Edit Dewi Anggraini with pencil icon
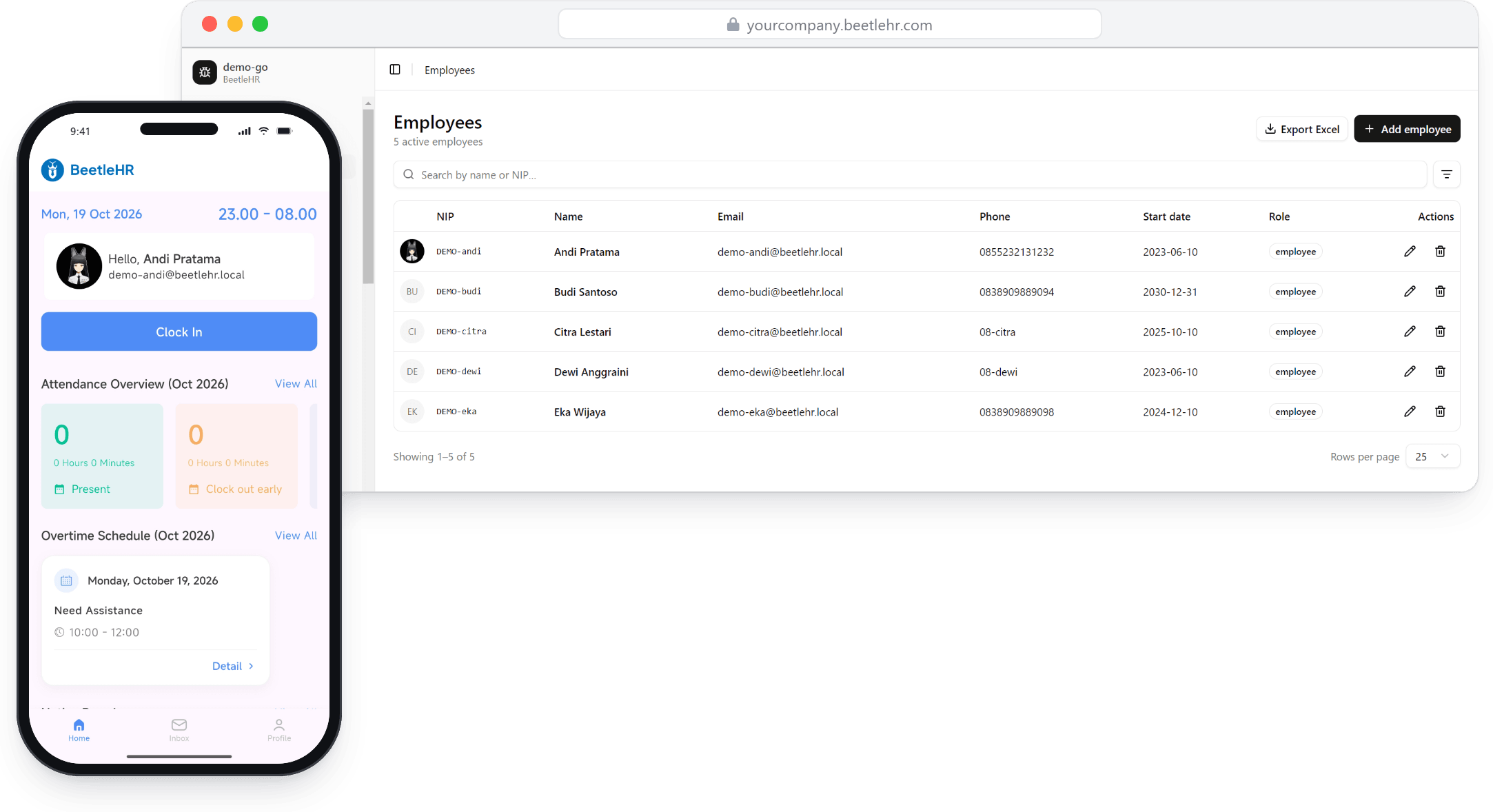Screen dimensions: 1493x812 [1410, 372]
